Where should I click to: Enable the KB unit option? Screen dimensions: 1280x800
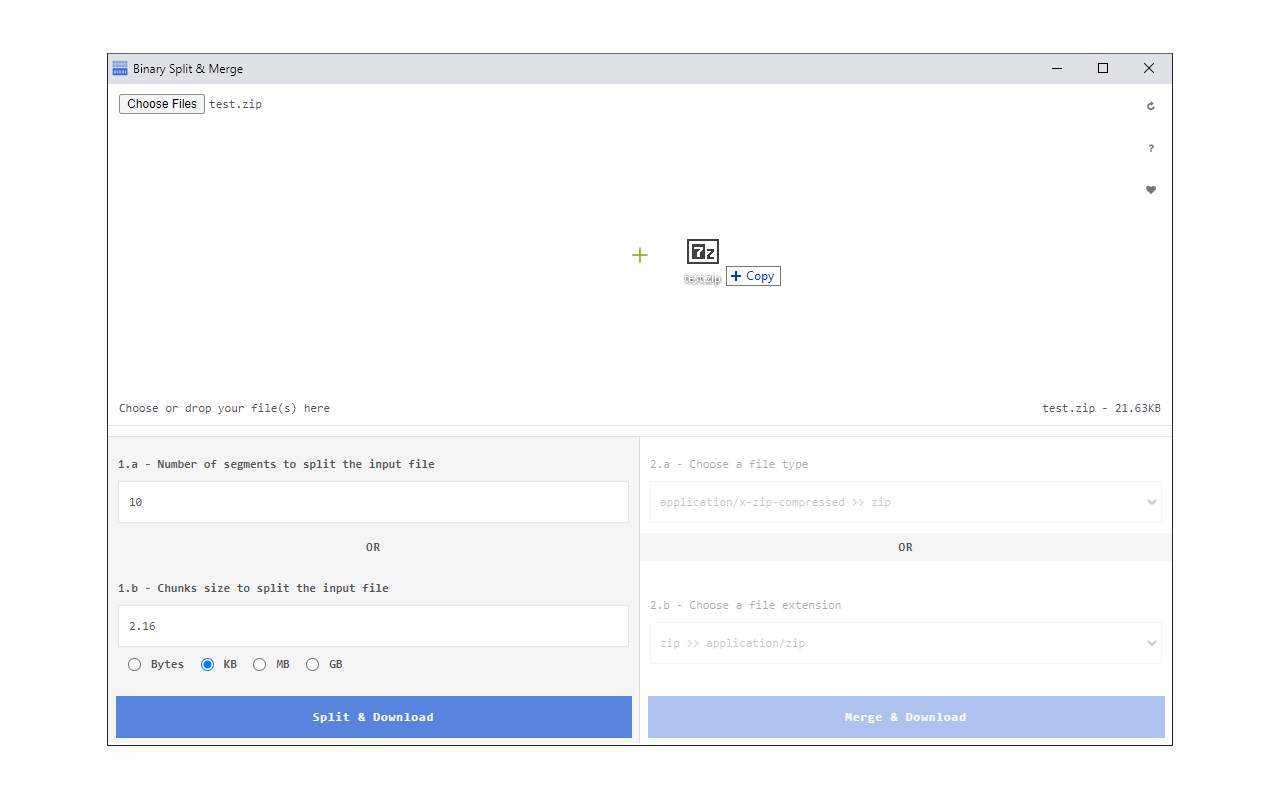coord(207,664)
